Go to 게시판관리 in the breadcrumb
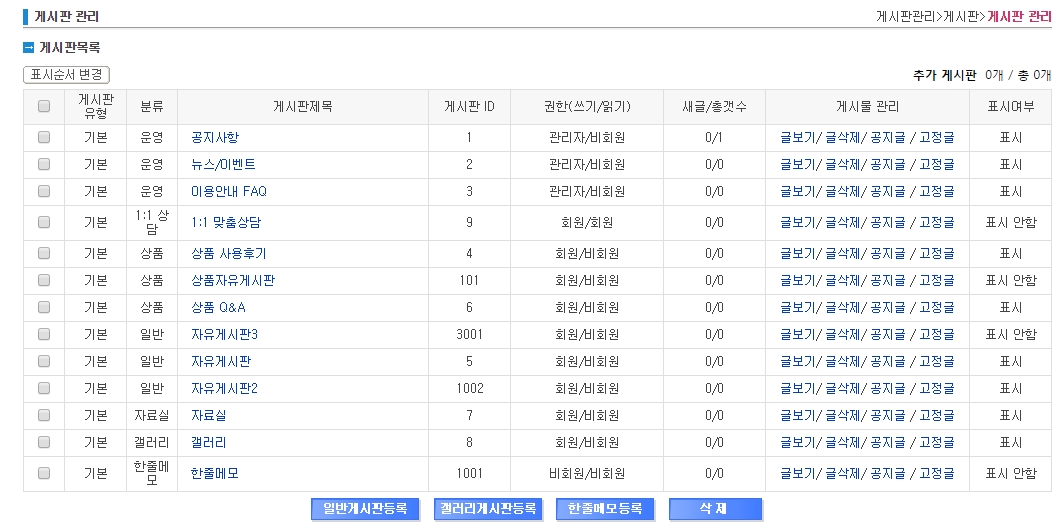Viewport: 1061px width, 532px height. coord(905,17)
